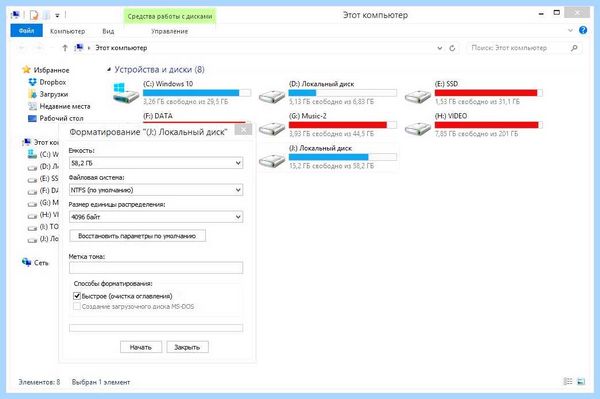Click the refresh icon in address bar

pos(452,48)
